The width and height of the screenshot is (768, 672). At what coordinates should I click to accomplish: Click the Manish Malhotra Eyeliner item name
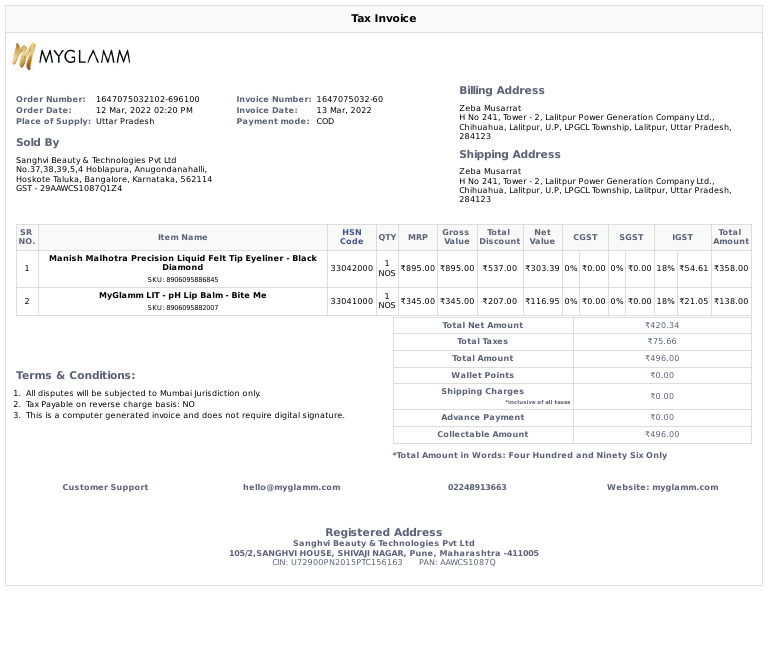pyautogui.click(x=183, y=263)
